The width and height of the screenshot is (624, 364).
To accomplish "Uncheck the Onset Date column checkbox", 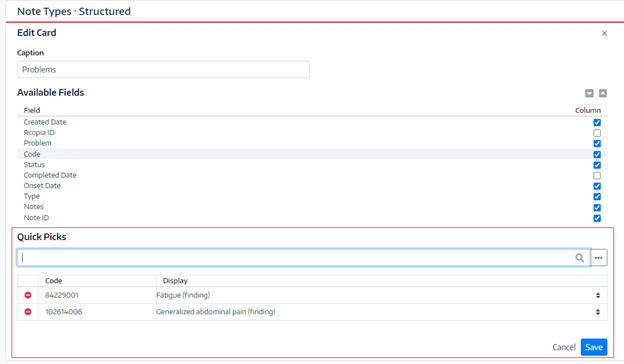I will (x=597, y=186).
